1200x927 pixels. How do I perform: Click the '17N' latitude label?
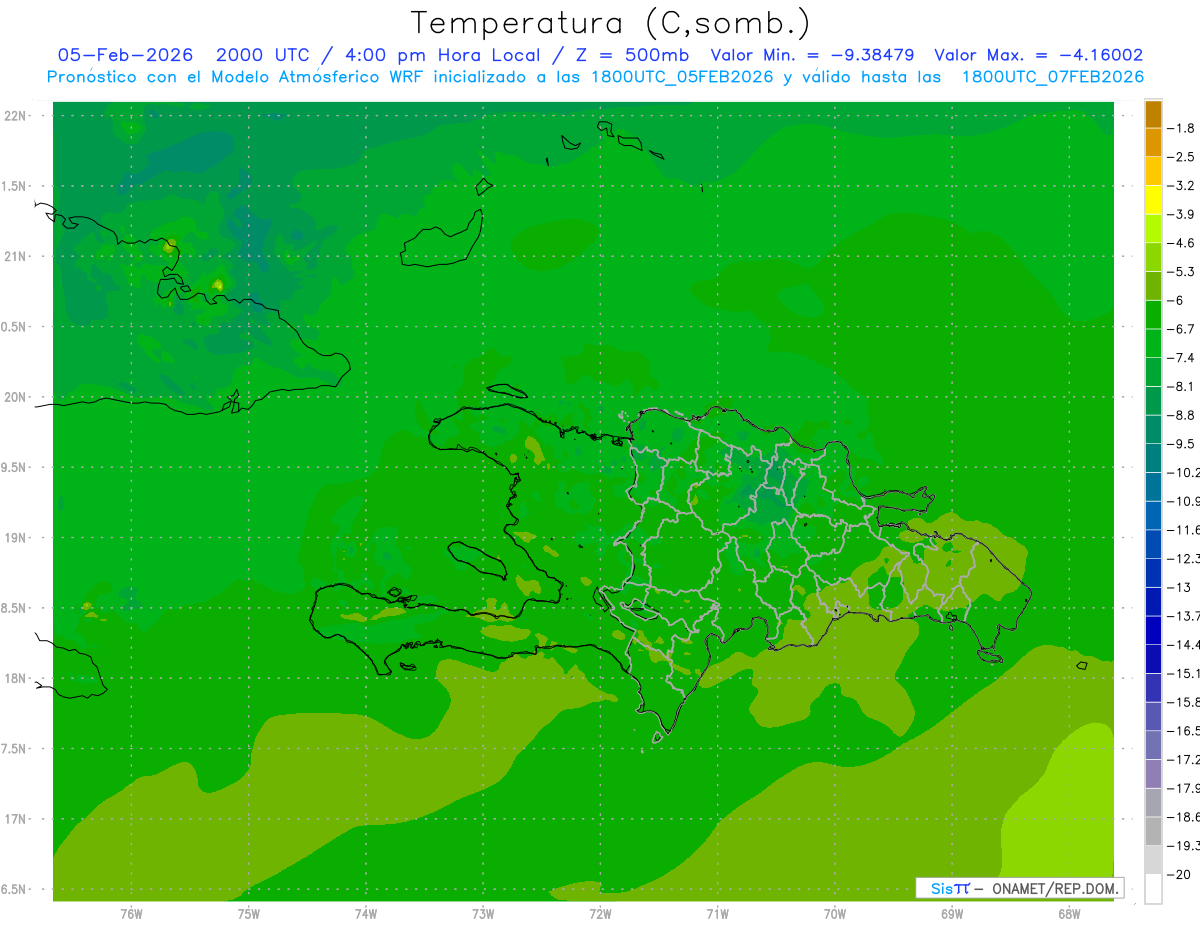coord(15,819)
